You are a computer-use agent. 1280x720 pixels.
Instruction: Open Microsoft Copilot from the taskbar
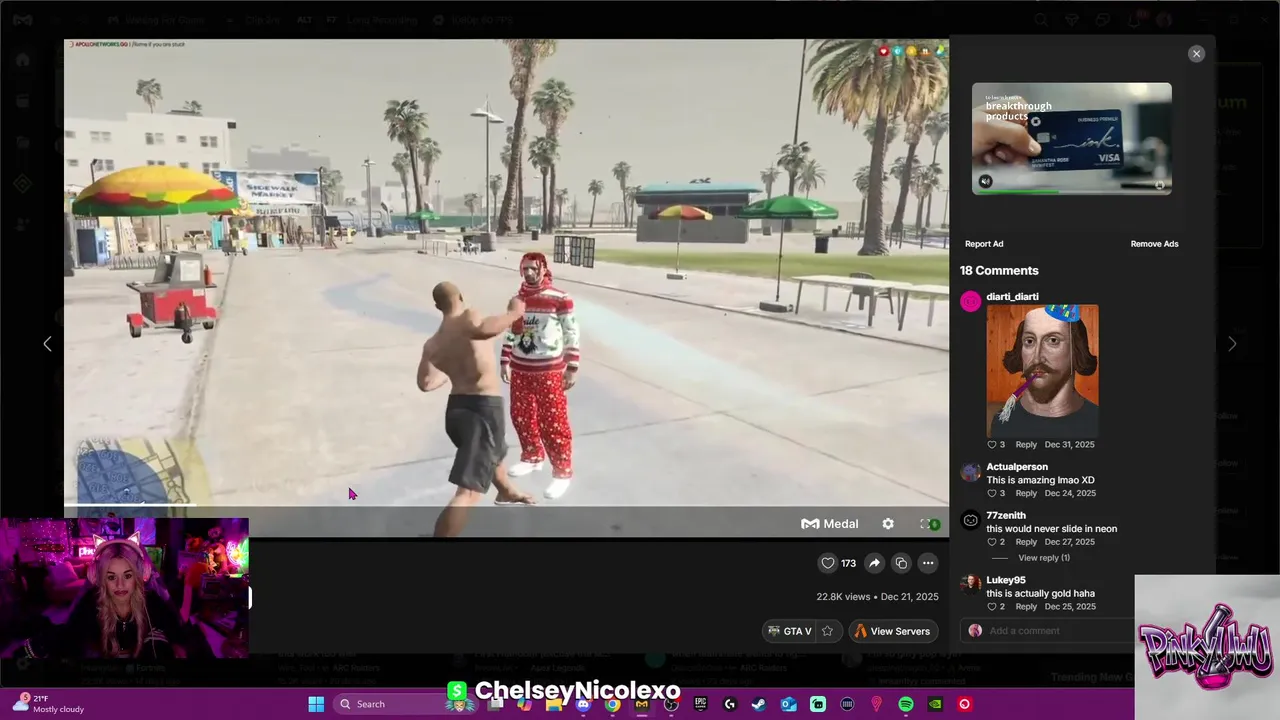click(524, 704)
